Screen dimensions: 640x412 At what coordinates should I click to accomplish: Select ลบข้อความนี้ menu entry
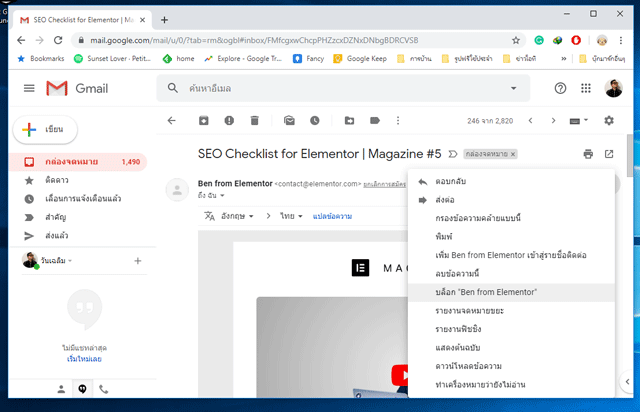pos(511,274)
